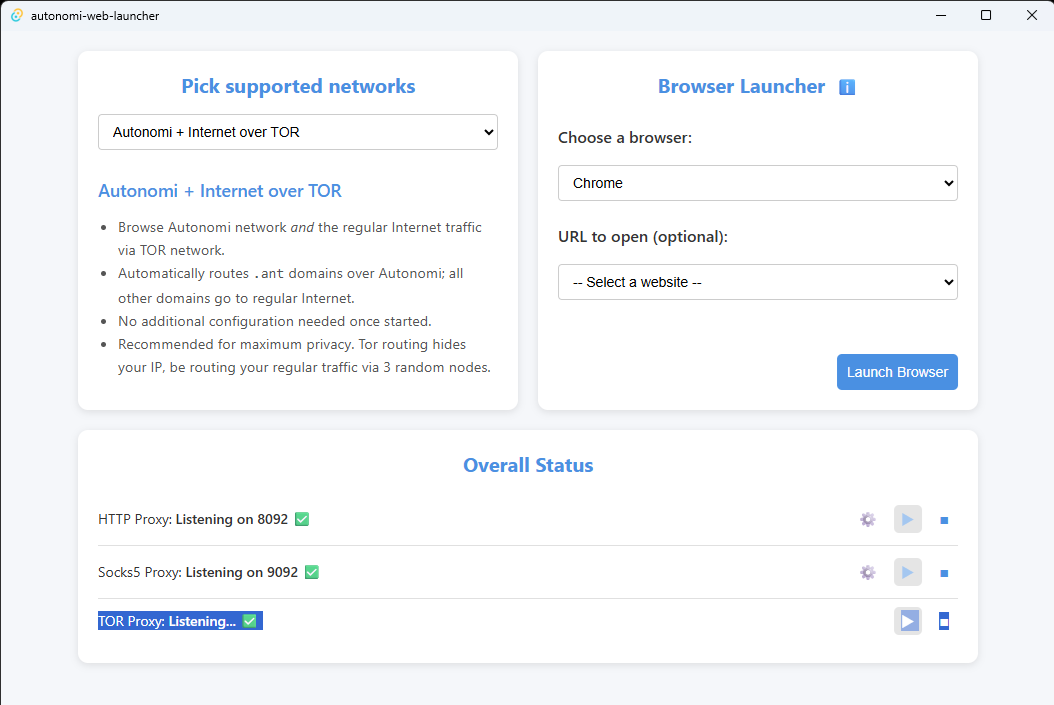The image size is (1054, 705).
Task: Open the Select a website dropdown
Action: click(x=758, y=282)
